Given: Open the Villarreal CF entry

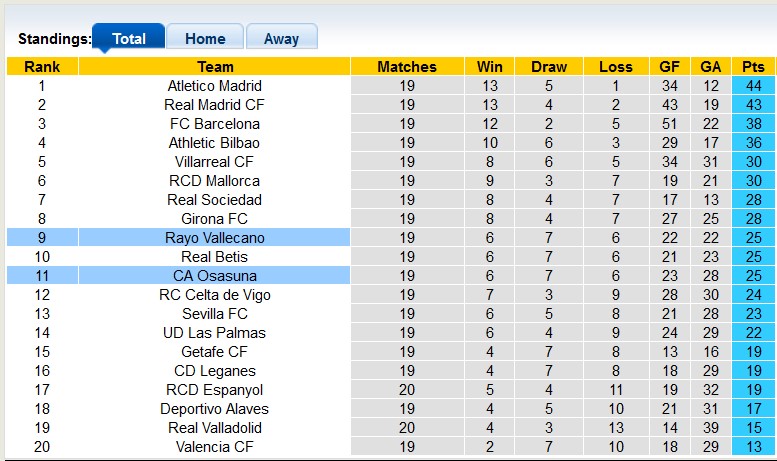Looking at the screenshot, I should pyautogui.click(x=215, y=162).
